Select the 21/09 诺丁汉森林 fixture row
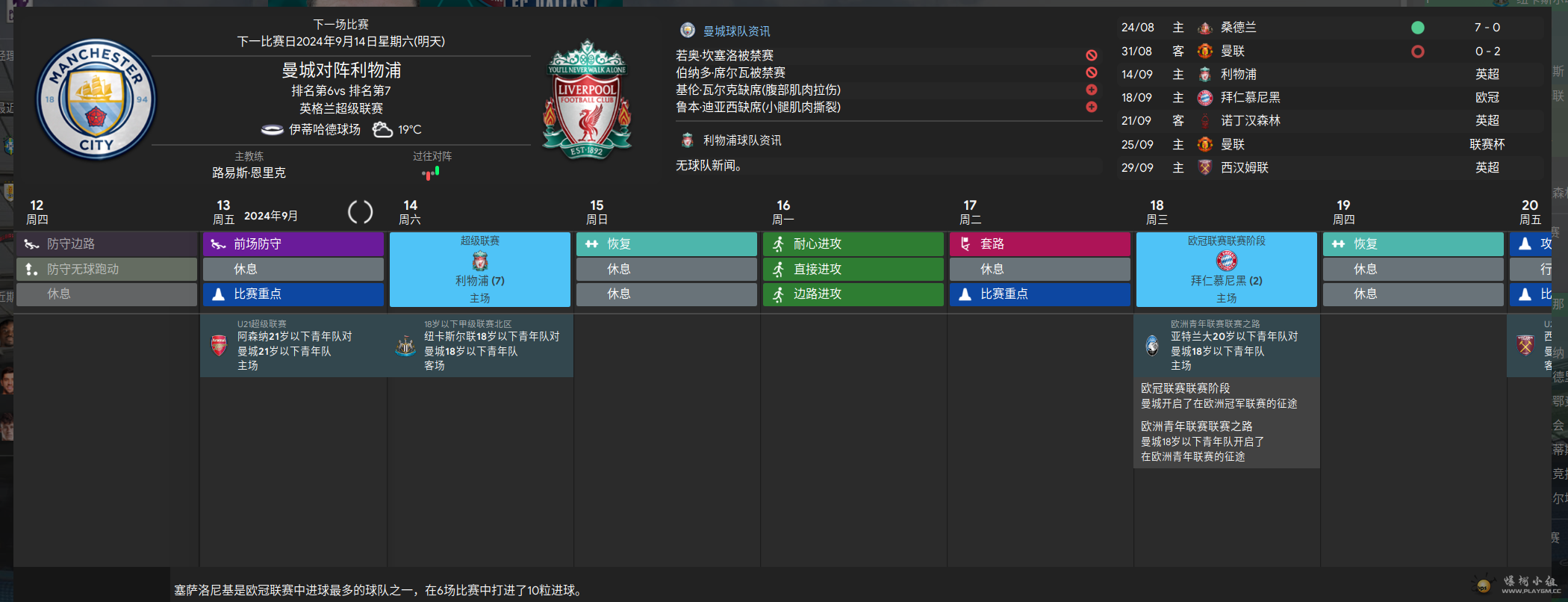 [x=1329, y=120]
